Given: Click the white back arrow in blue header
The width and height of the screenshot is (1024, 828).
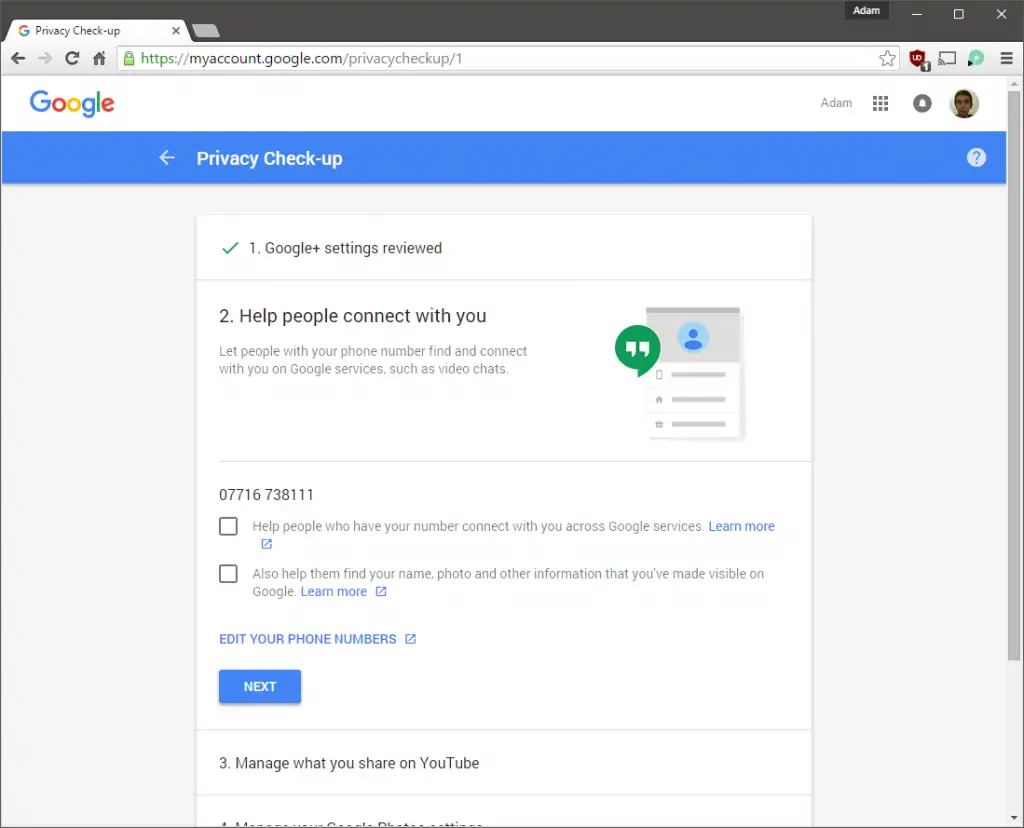Looking at the screenshot, I should (x=167, y=157).
